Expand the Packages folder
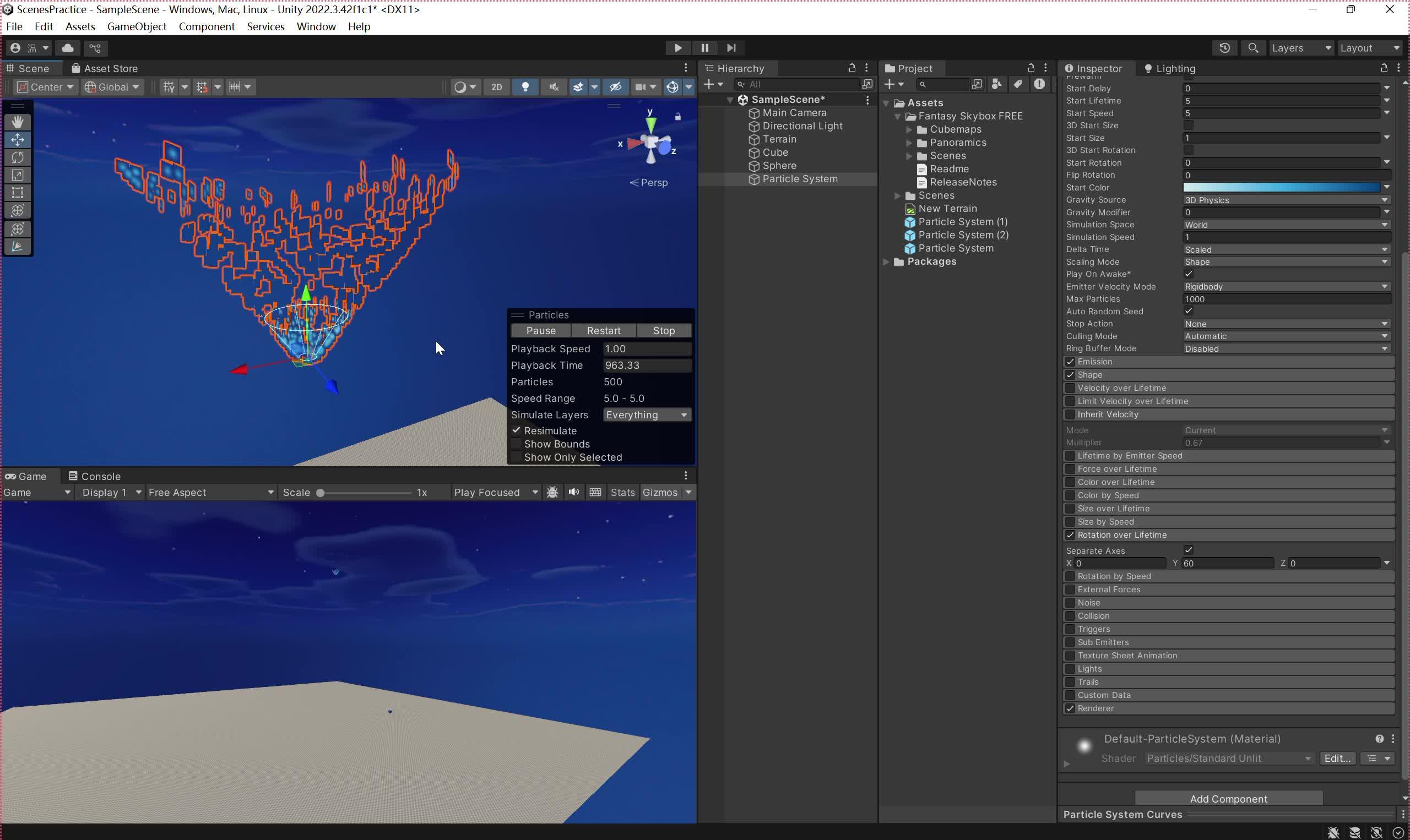The width and height of the screenshot is (1410, 840). (x=887, y=262)
